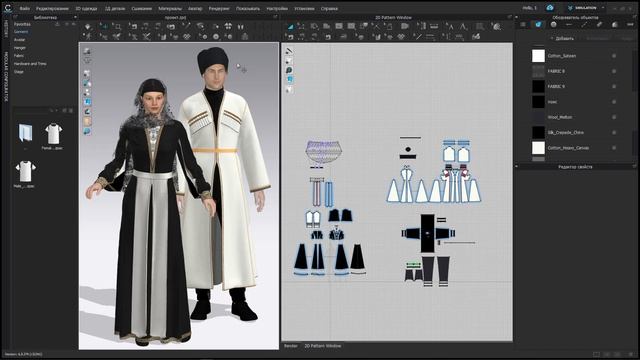Click the CLO logo icon at top left
640x360 pixels.
pos(8,8)
